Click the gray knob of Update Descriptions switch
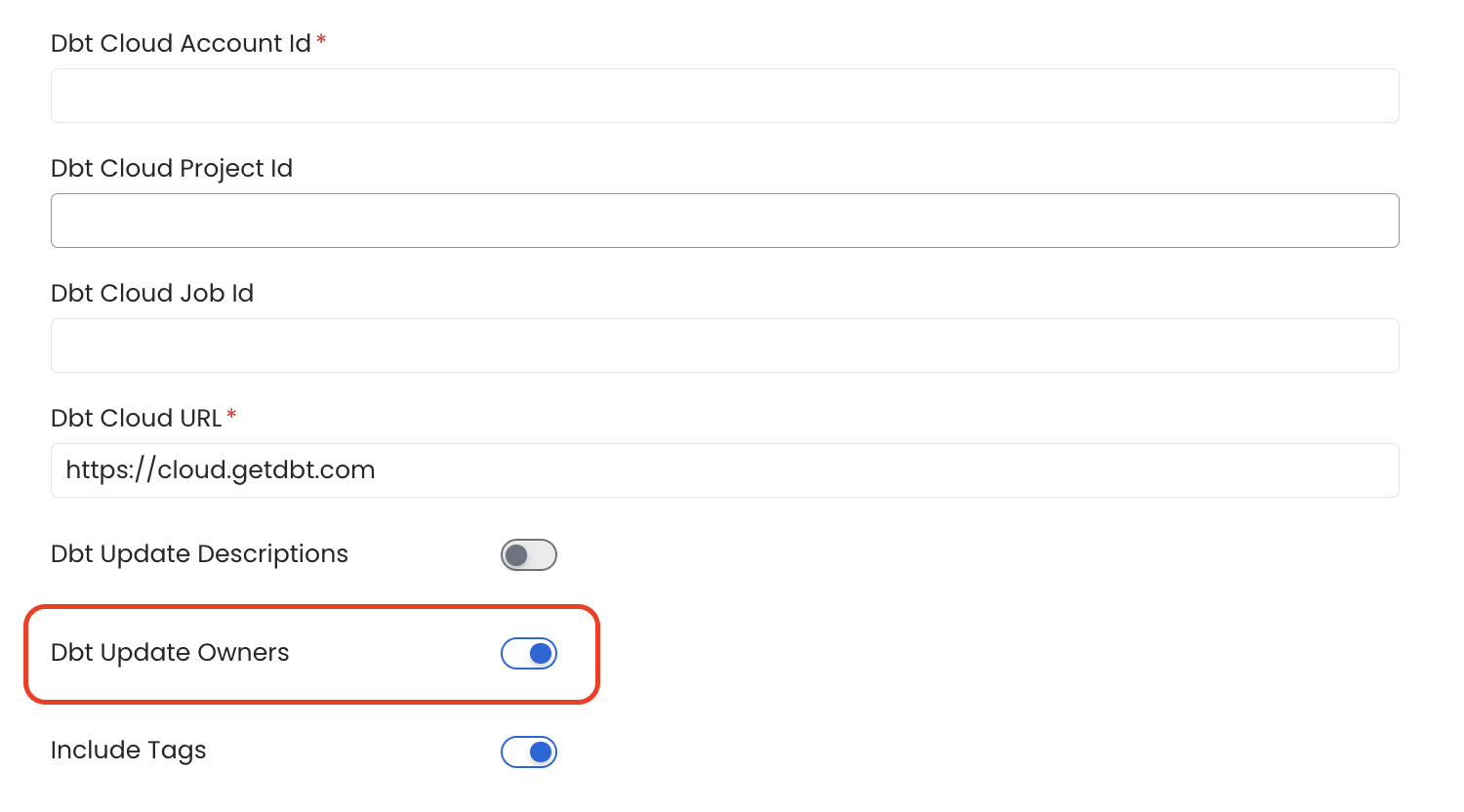This screenshot has width=1464, height=812. [516, 555]
